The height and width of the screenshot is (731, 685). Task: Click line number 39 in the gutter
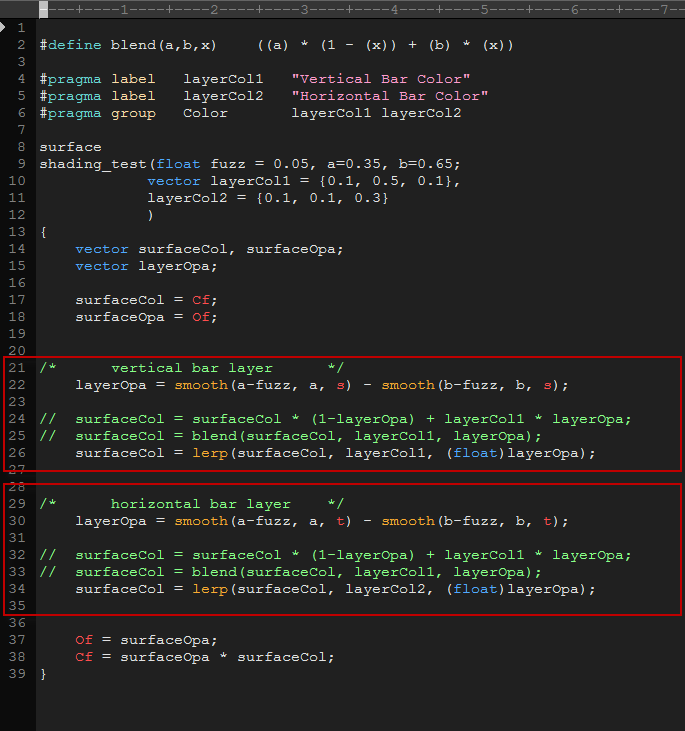pyautogui.click(x=17, y=674)
